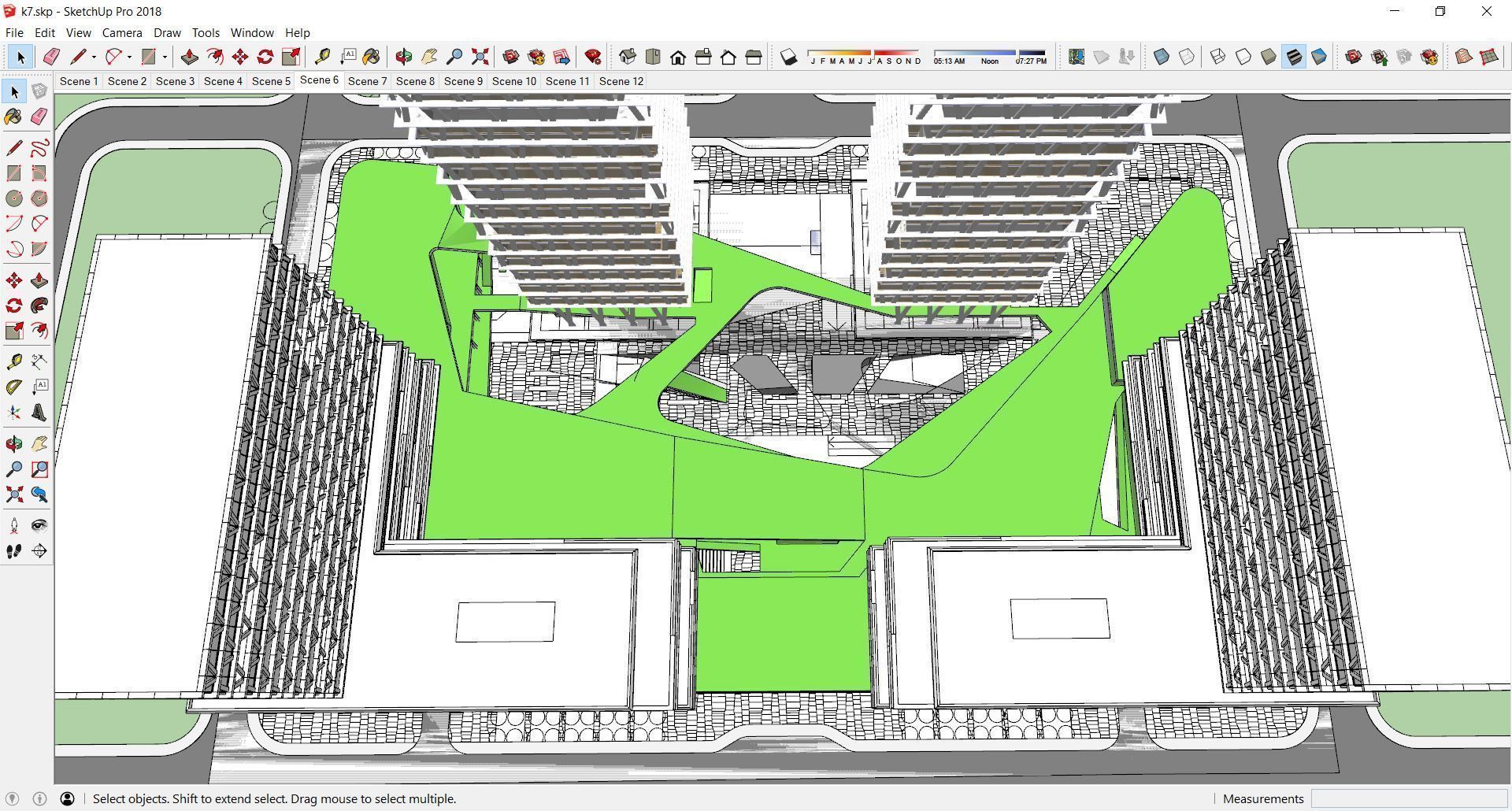Click the geo-location status bar icon
This screenshot has width=1512, height=811.
(x=12, y=798)
